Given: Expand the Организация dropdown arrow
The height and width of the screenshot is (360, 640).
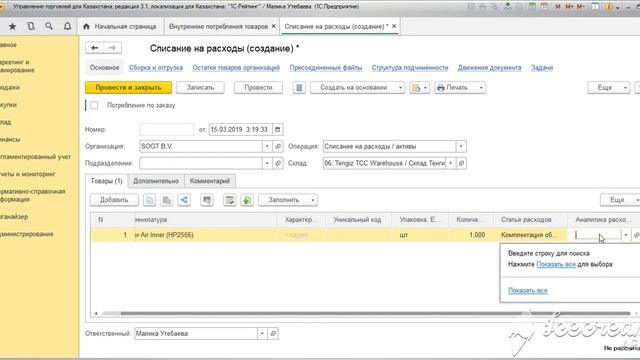Looking at the screenshot, I should coord(267,146).
